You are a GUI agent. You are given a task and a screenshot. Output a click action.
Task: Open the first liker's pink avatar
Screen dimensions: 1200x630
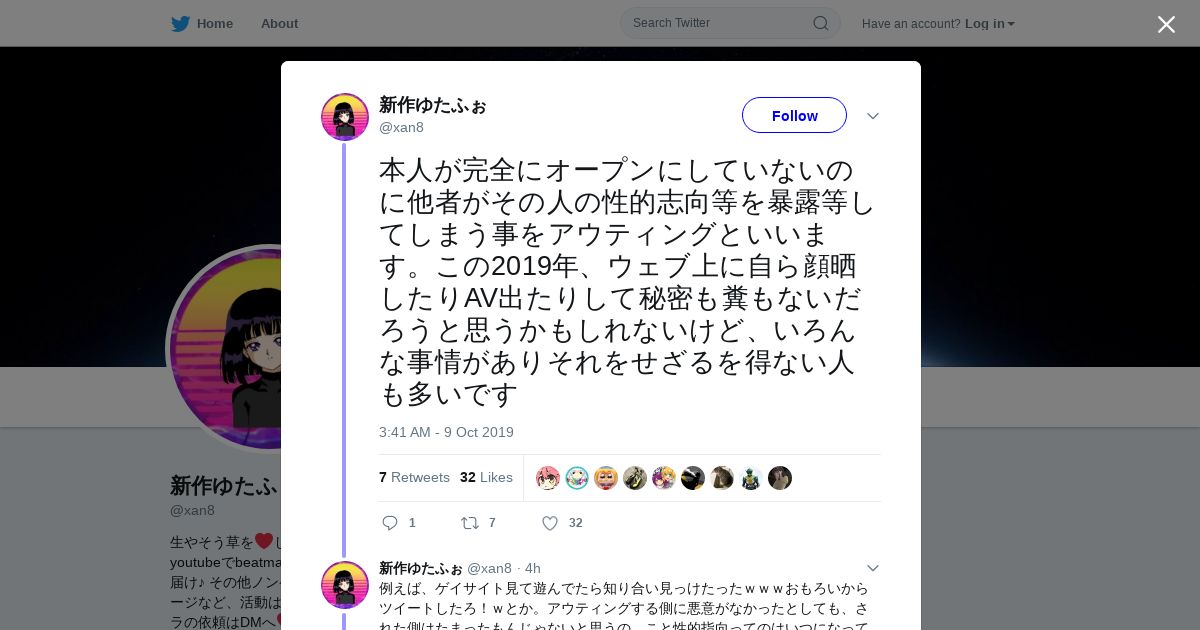point(548,478)
